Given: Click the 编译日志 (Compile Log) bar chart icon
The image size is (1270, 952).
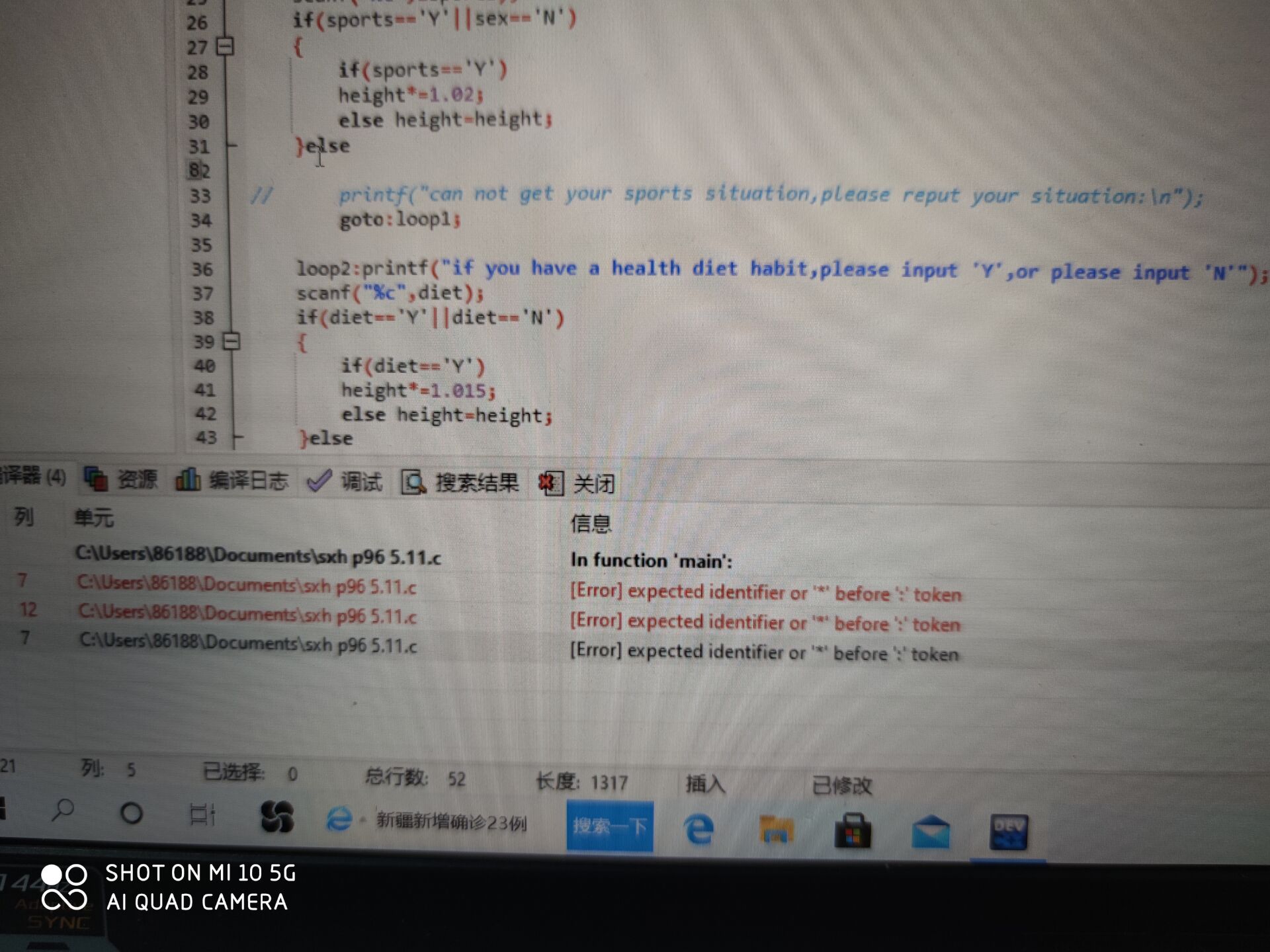Looking at the screenshot, I should (x=187, y=479).
